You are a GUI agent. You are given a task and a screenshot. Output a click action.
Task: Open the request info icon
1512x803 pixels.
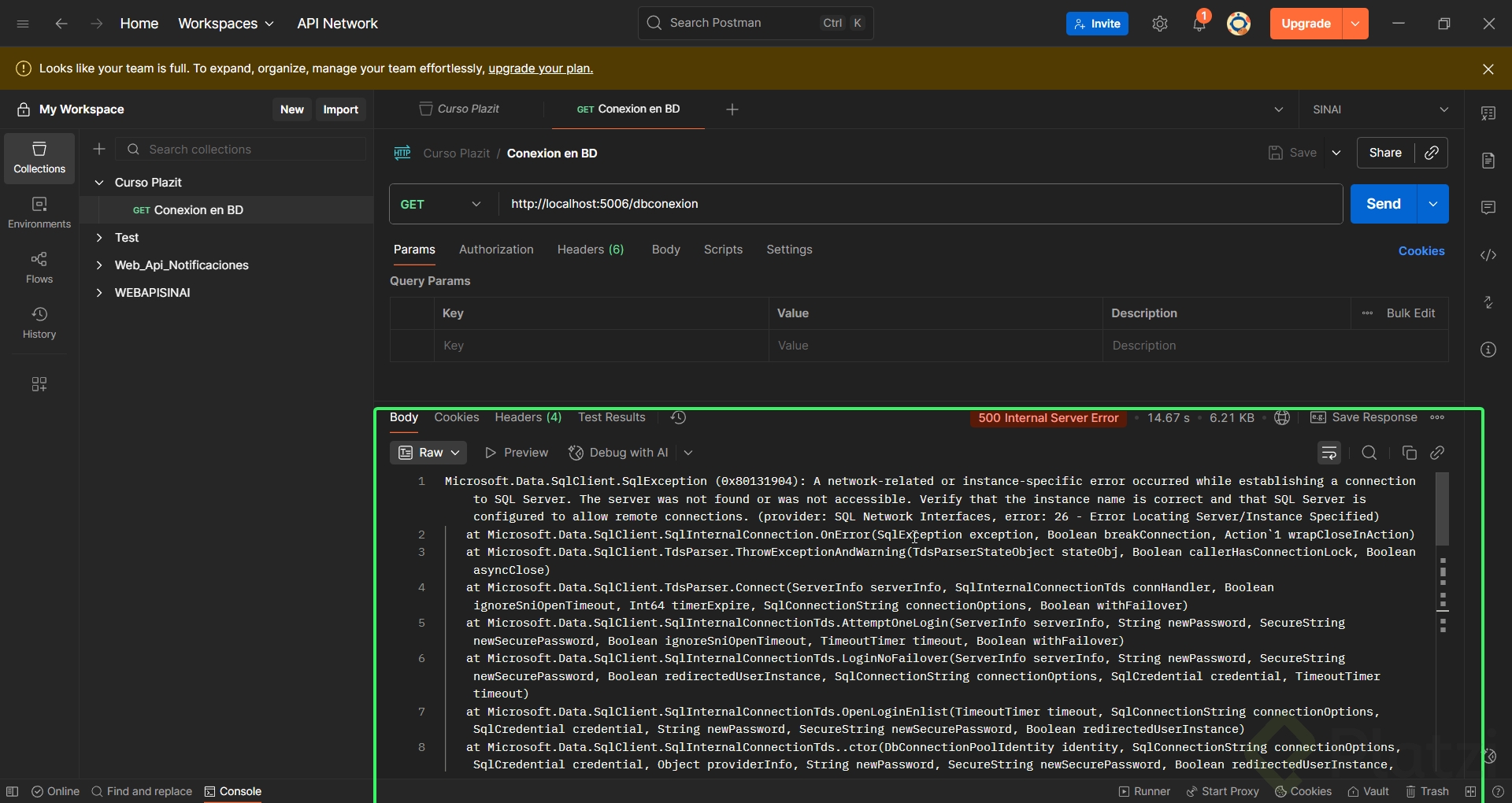coord(1488,350)
